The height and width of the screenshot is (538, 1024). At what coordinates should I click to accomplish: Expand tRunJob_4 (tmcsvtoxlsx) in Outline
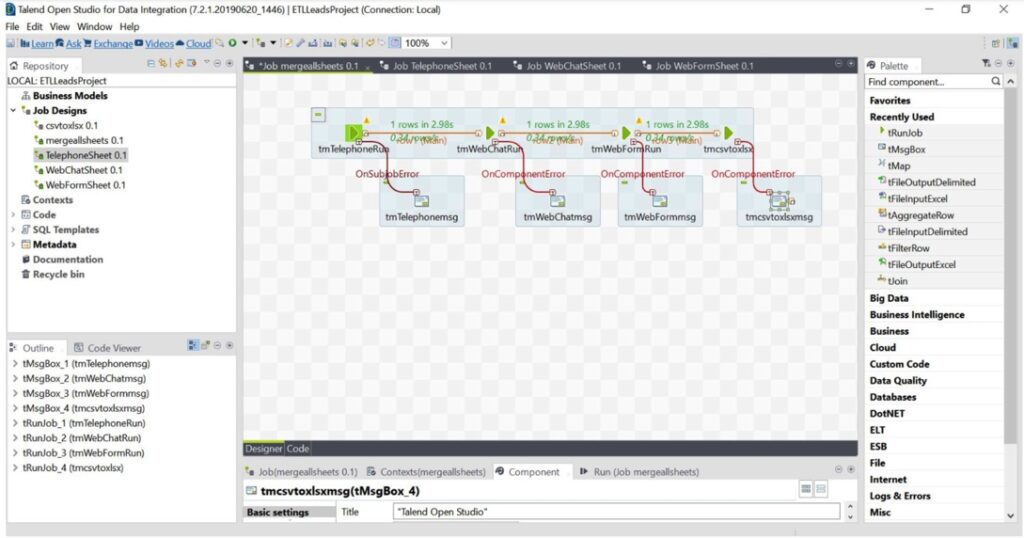coord(15,467)
